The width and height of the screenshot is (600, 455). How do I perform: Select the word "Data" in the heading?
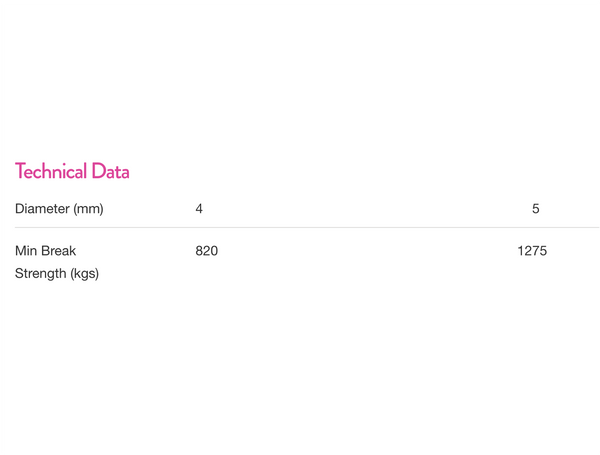(x=111, y=171)
